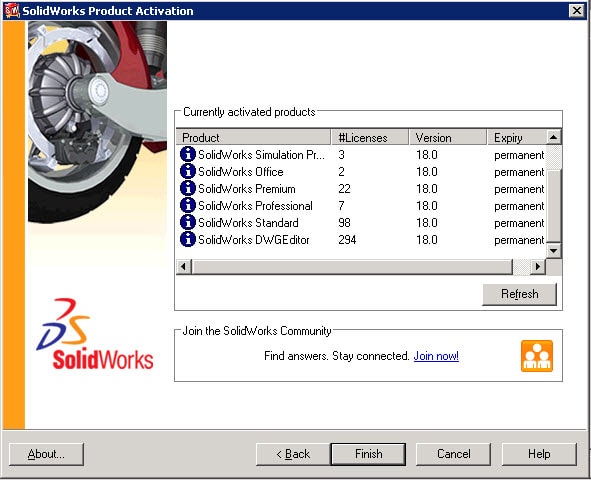591x480 pixels.
Task: Click the license count 98 cell
Action: (344, 223)
